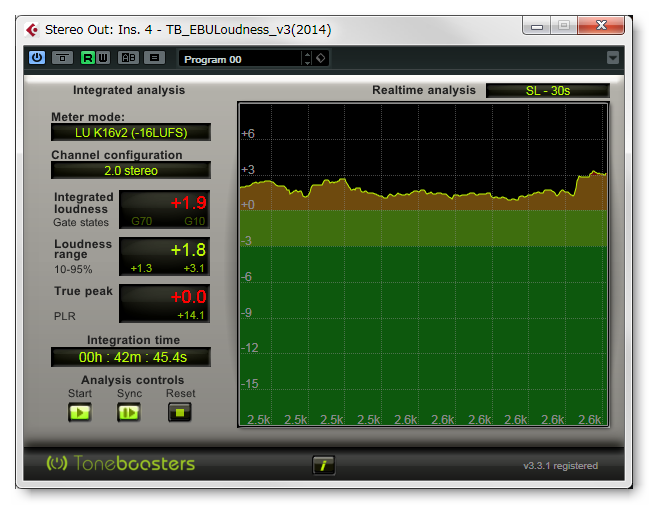This screenshot has width=660, height=516.
Task: Change Channel configuration 2.0 stereo
Action: [131, 170]
